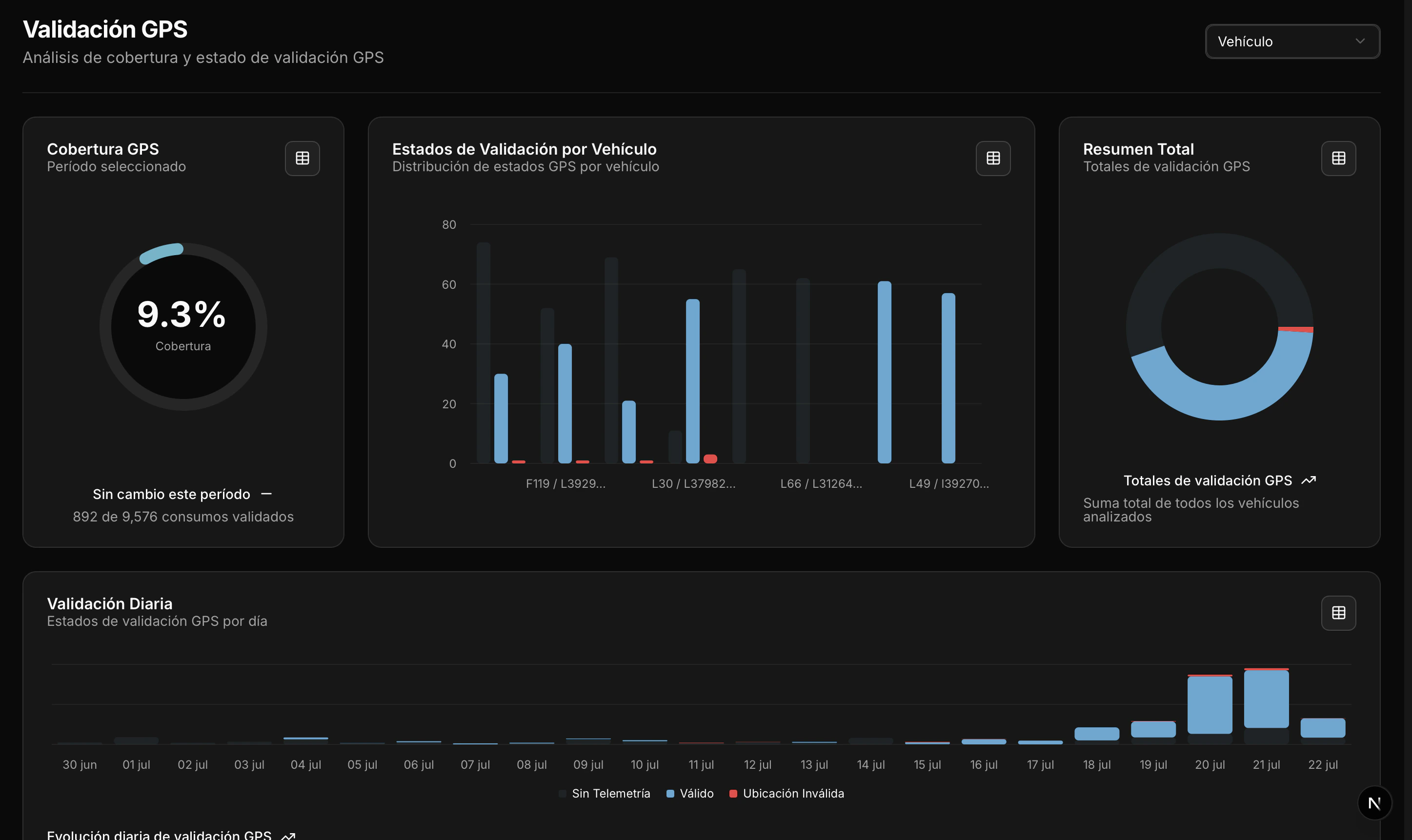Click the L49 / I39270 vehicle blue bar
The image size is (1412, 840).
pyautogui.click(x=948, y=378)
